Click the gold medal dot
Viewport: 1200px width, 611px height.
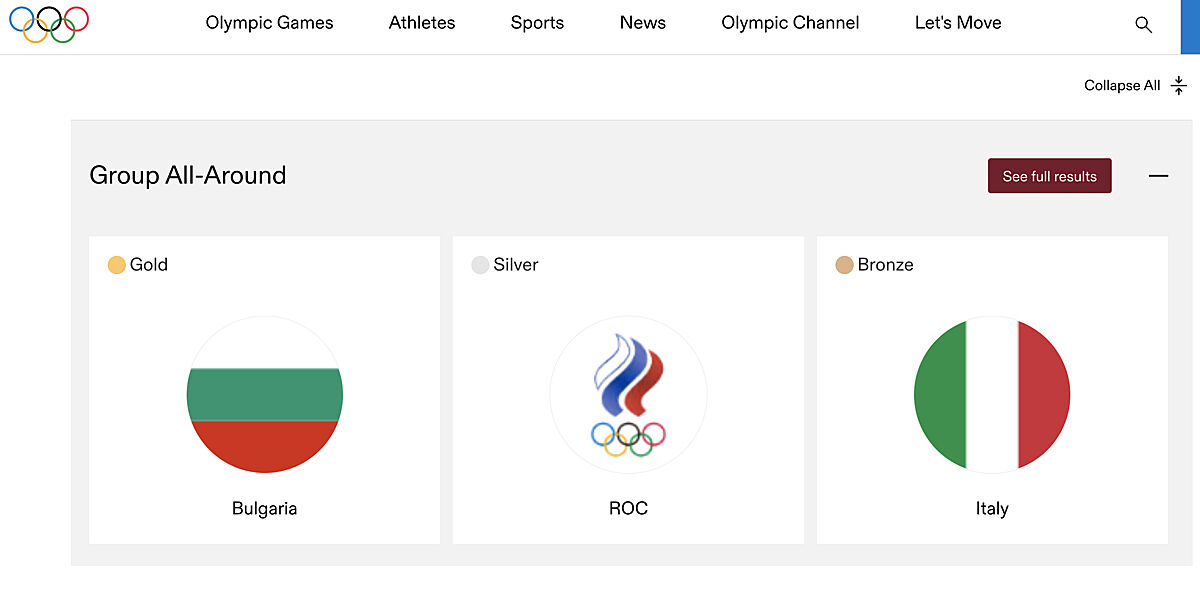pos(117,265)
